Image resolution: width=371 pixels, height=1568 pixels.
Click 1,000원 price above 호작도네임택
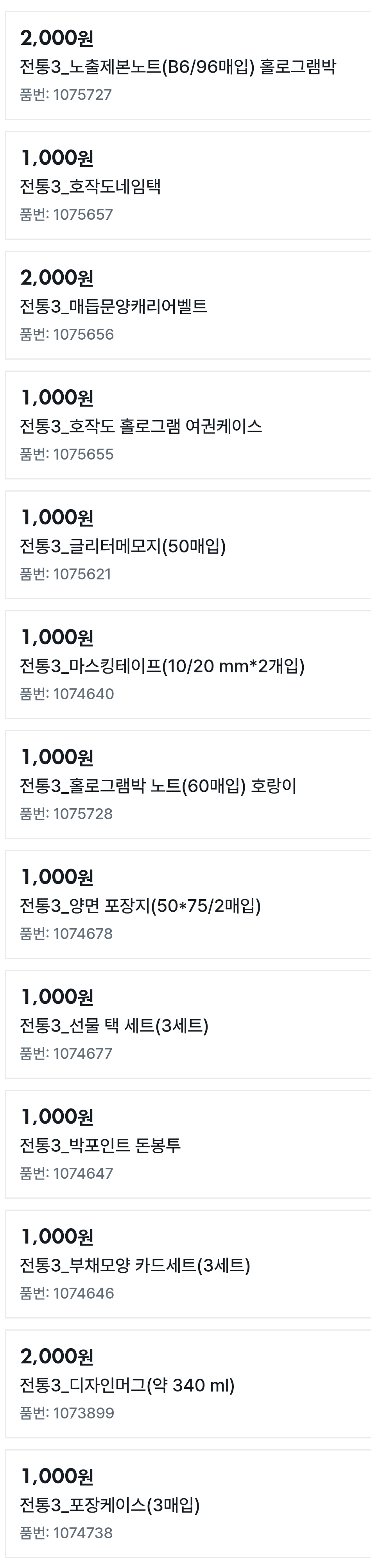point(57,158)
